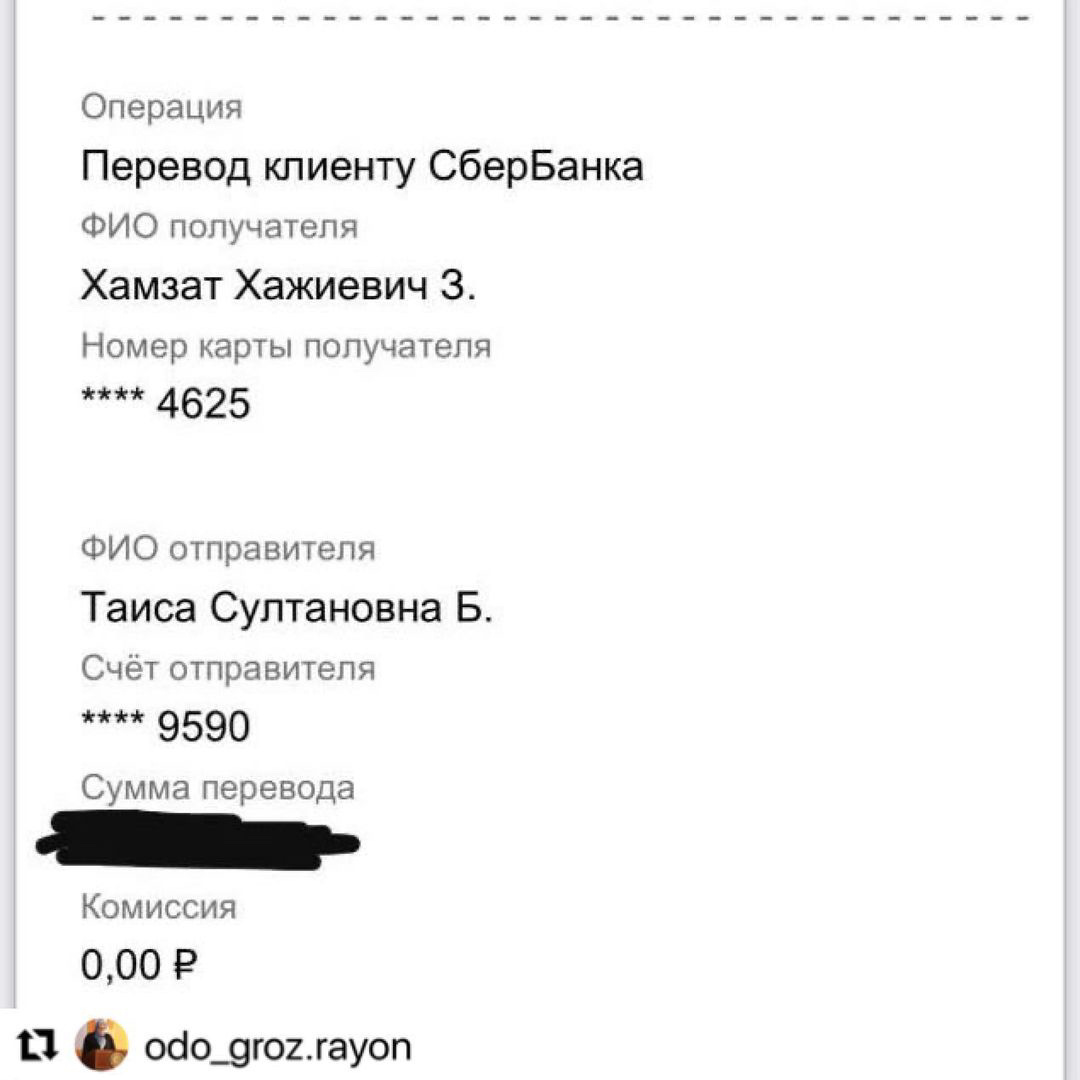Open the odo_groz.rayon profile avatar

[102, 1046]
